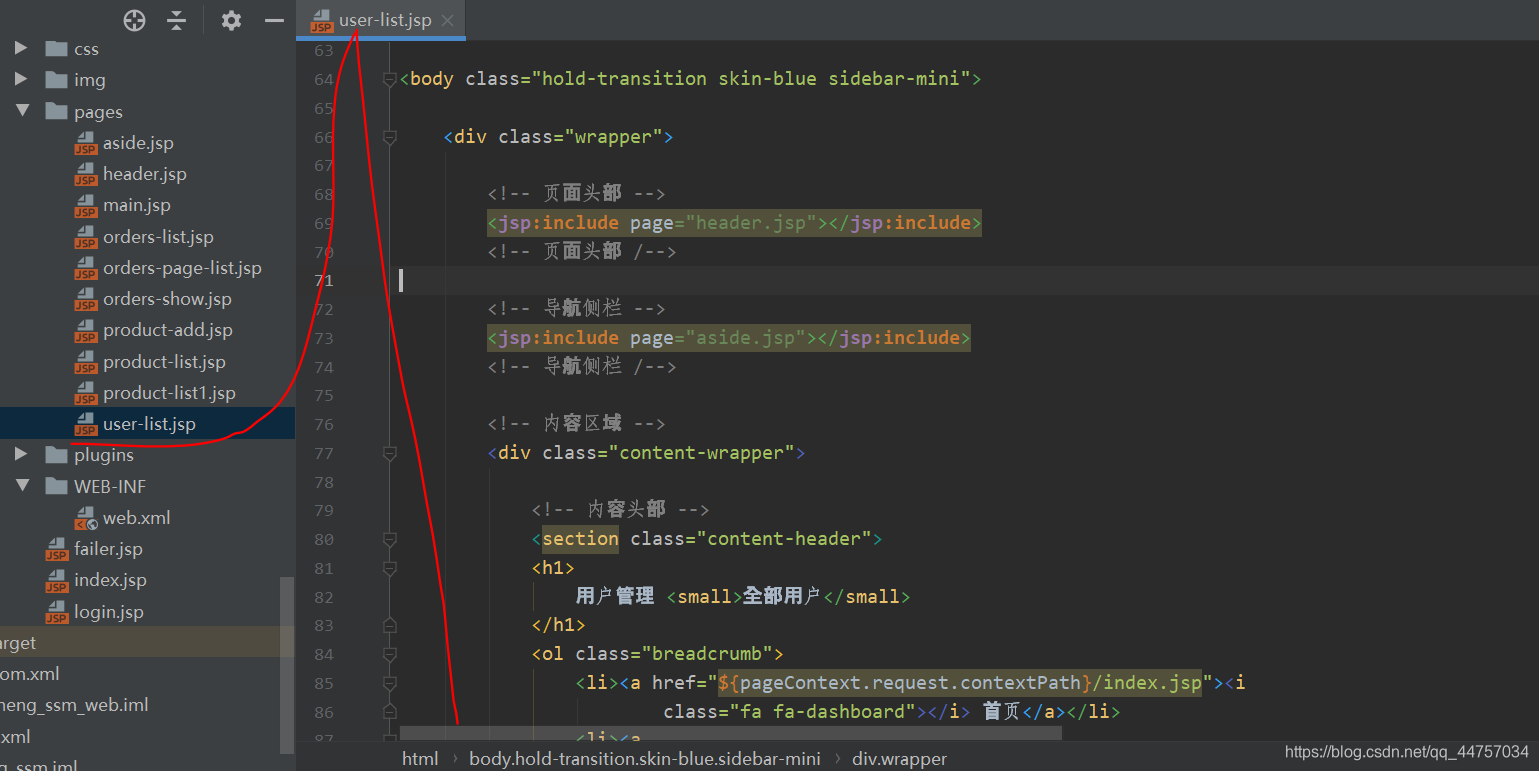
Task: Click the JSP icon on user-list.jsp tab
Action: pyautogui.click(x=321, y=21)
